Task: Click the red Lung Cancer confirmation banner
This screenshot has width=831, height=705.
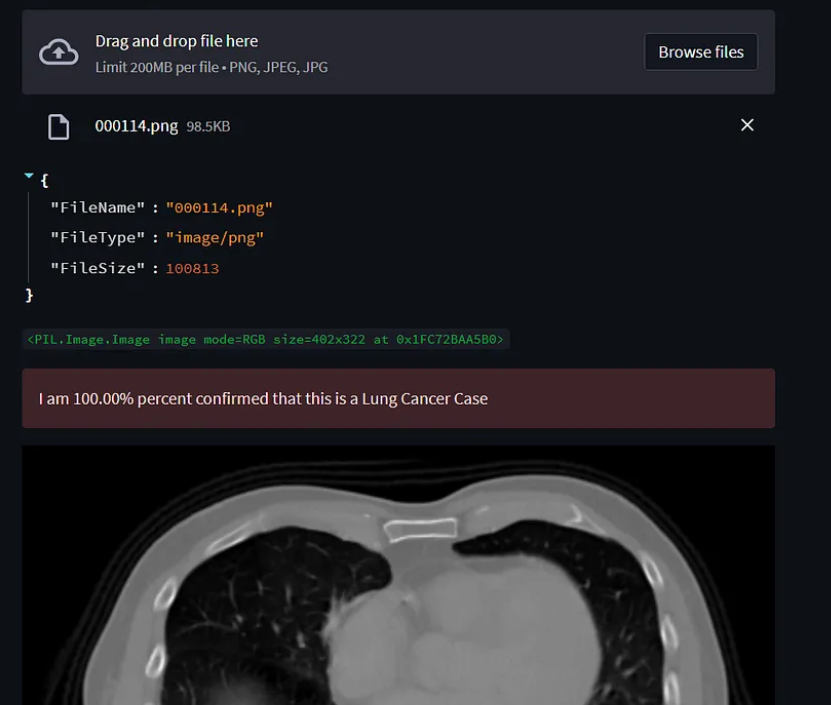Action: point(398,398)
